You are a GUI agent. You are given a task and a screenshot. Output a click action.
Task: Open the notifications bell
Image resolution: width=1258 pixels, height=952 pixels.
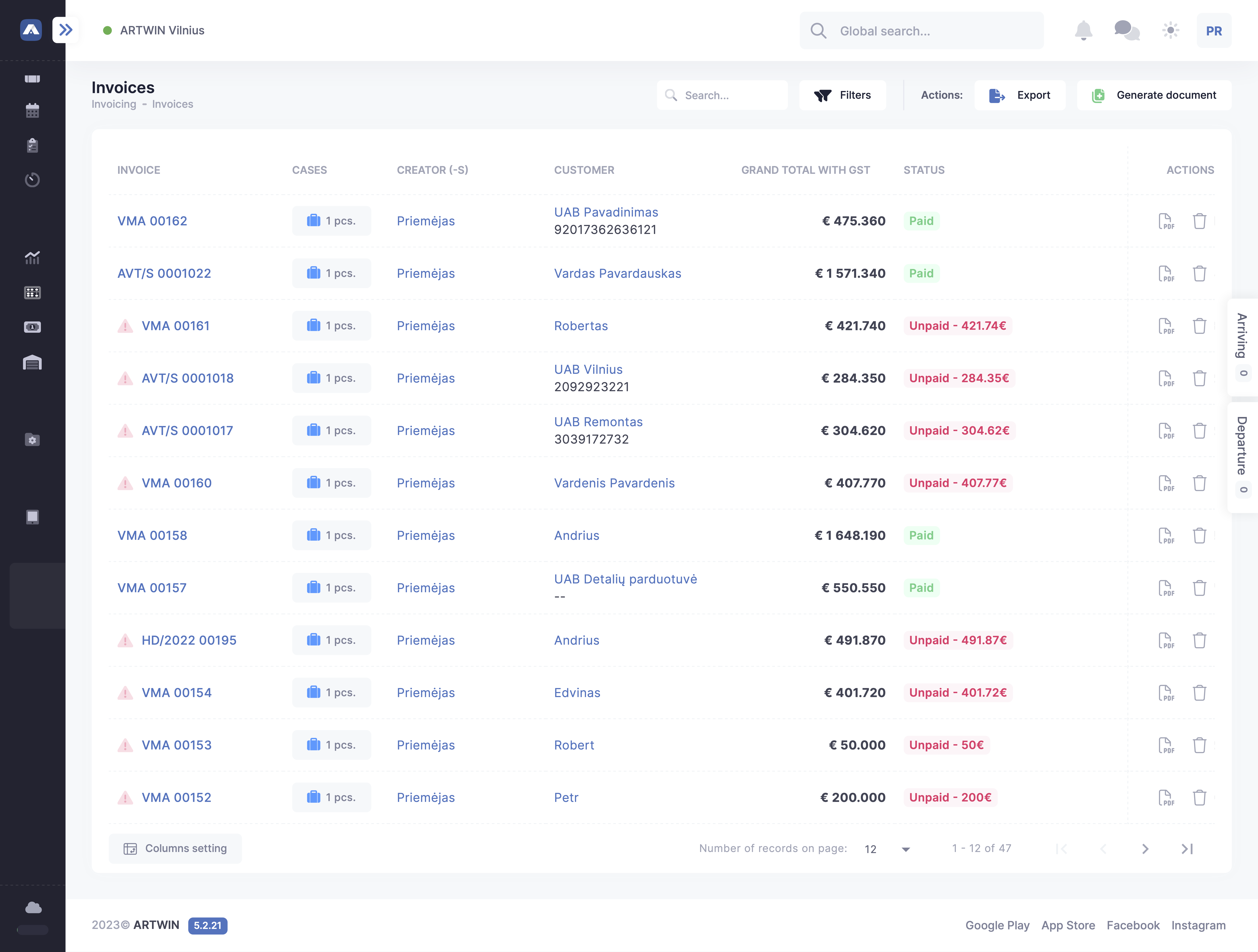point(1083,30)
